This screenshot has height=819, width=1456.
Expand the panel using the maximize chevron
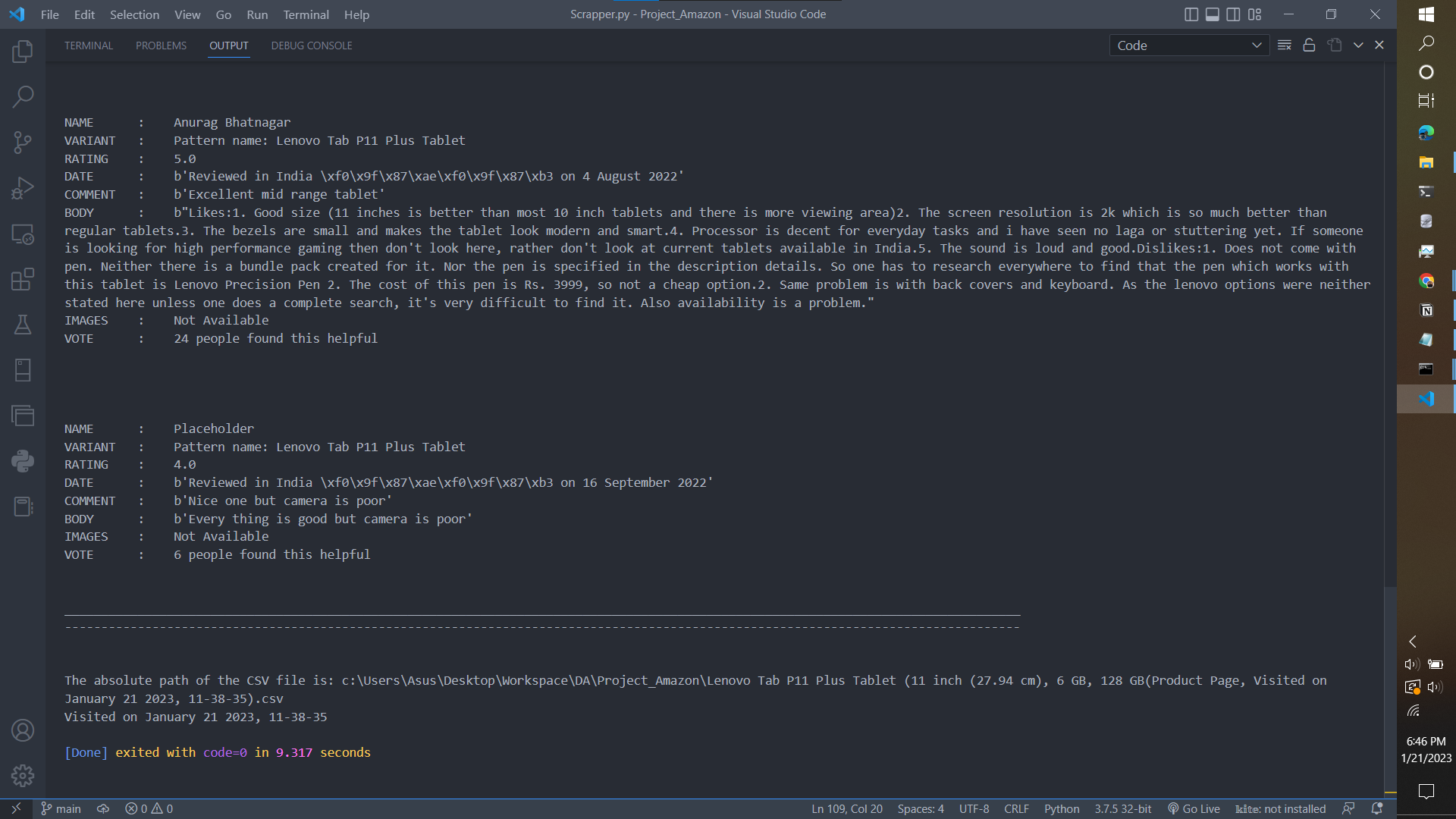(1357, 45)
